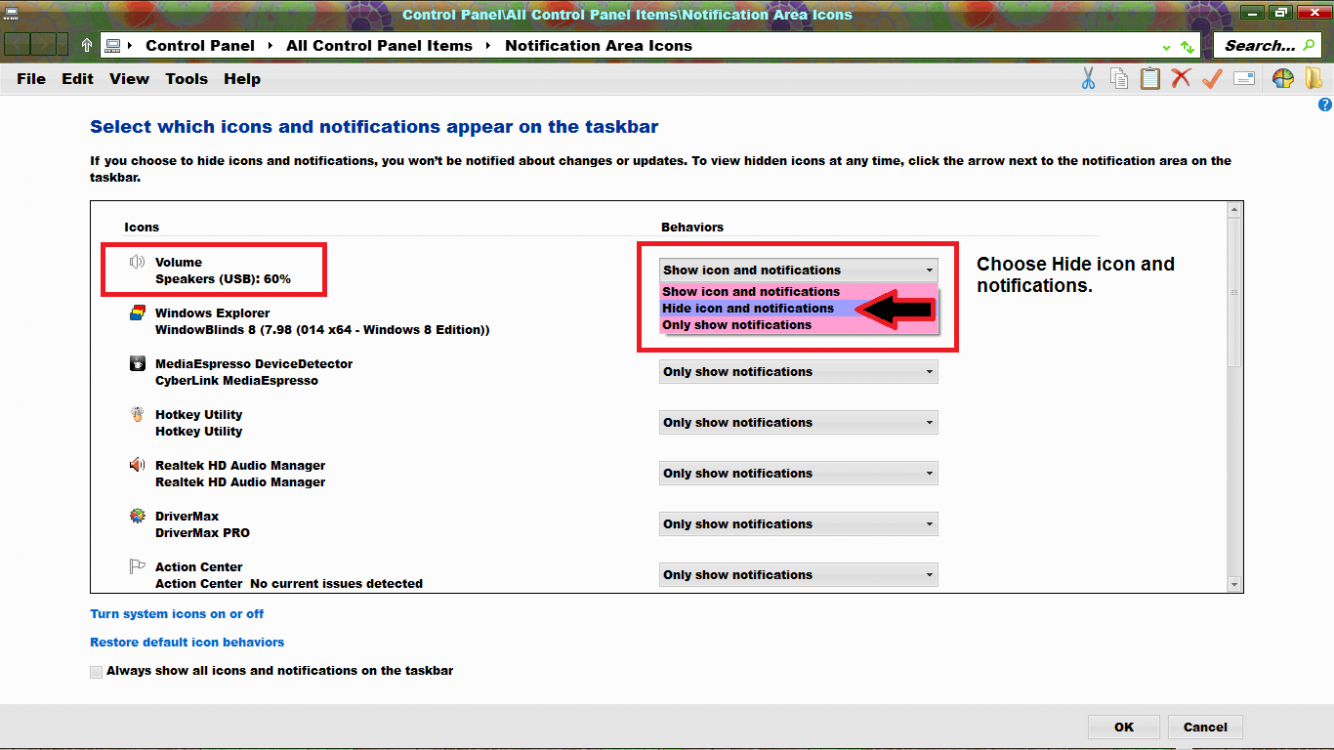The height and width of the screenshot is (750, 1334).
Task: Expand arrow after All Control Panel Items
Action: pyautogui.click(x=488, y=46)
